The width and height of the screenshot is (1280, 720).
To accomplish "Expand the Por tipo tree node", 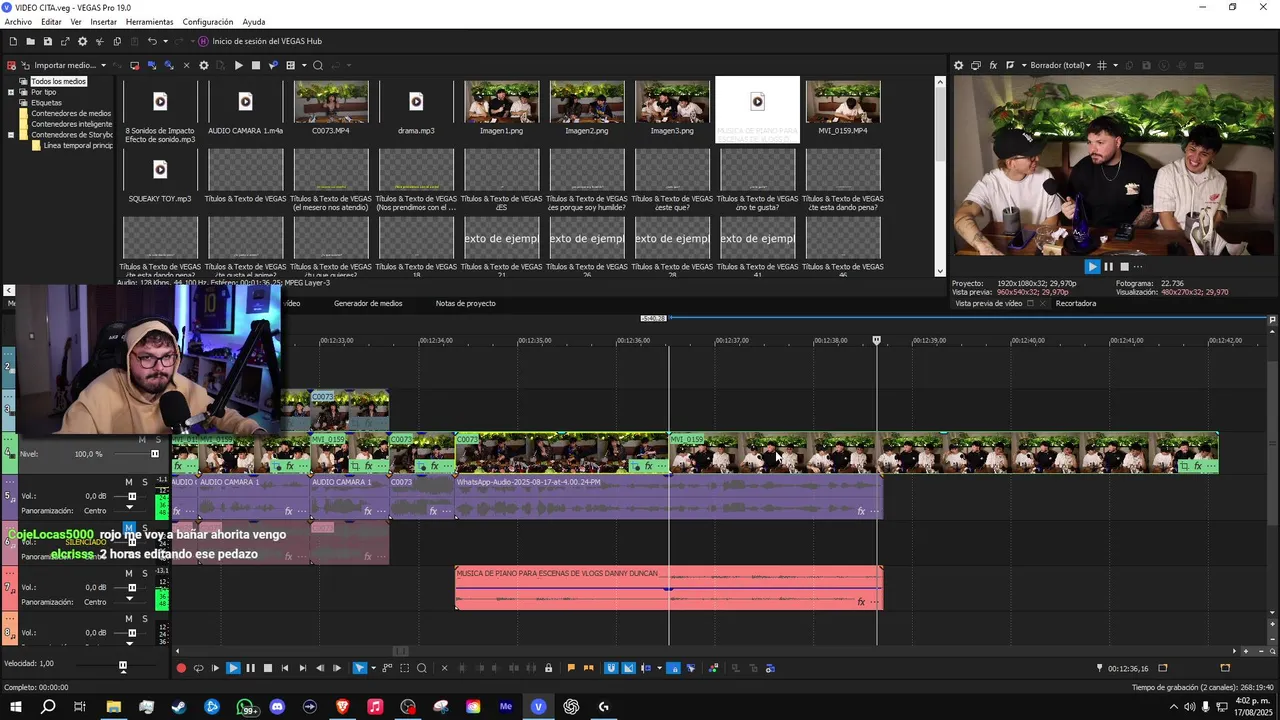I will coord(11,92).
